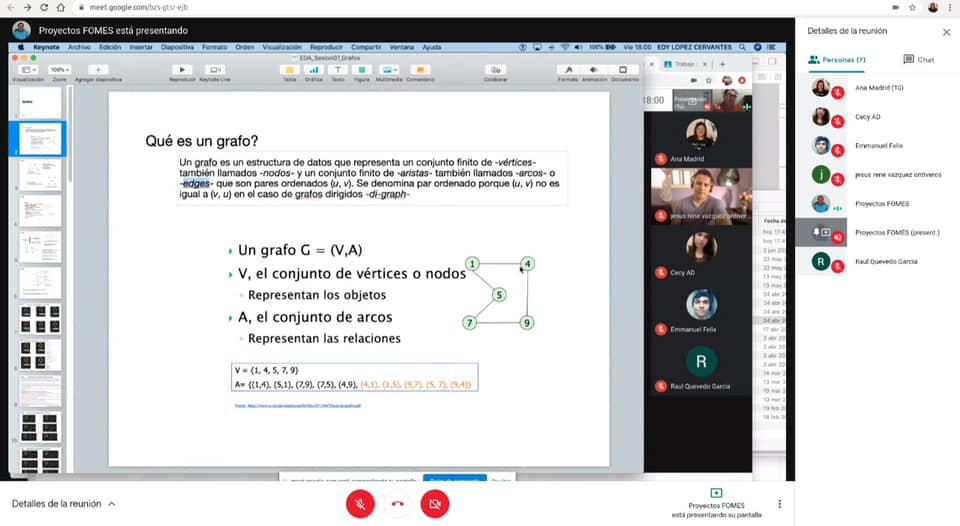The height and width of the screenshot is (526, 960).
Task: Select Ana Madrid (Tú) in participants list
Action: (877, 88)
